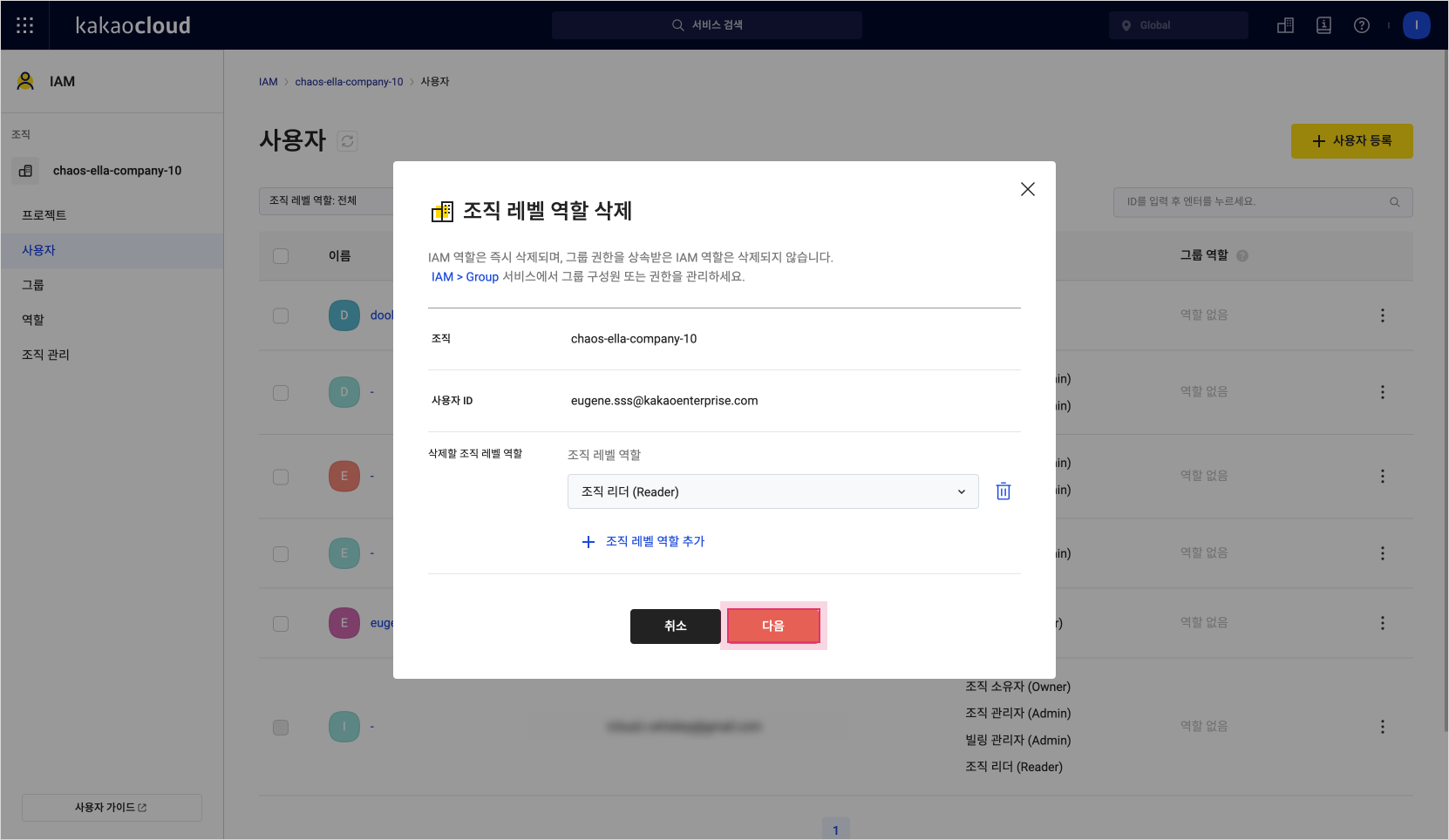Open more options for the fourth user row
The image size is (1449, 840).
coord(1382,553)
